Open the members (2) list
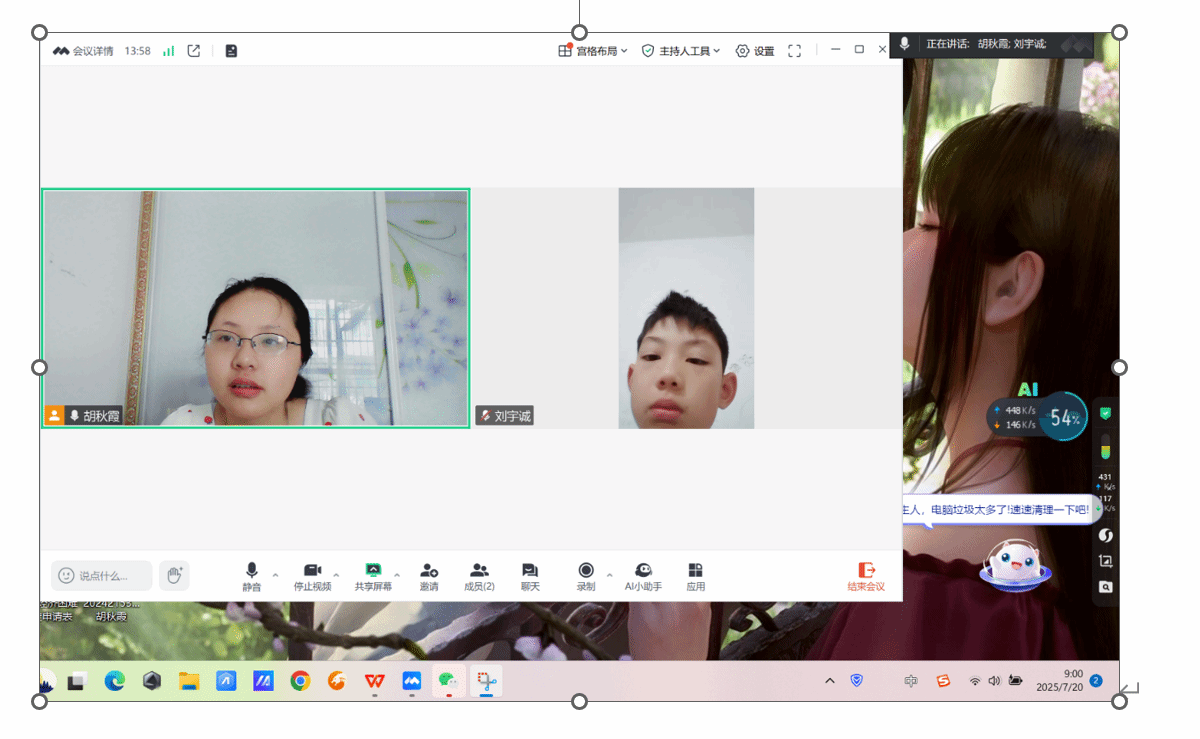 pyautogui.click(x=479, y=575)
